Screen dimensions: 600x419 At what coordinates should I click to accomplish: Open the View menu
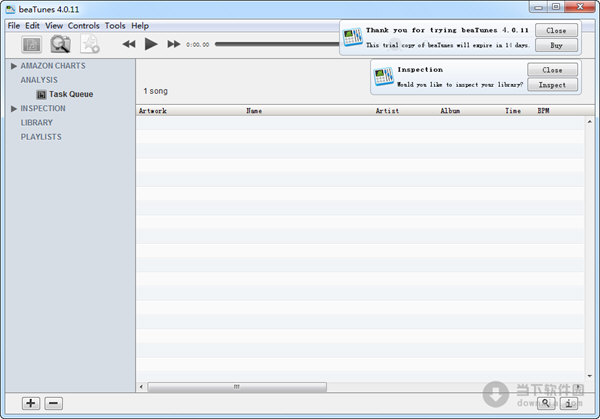pyautogui.click(x=54, y=26)
